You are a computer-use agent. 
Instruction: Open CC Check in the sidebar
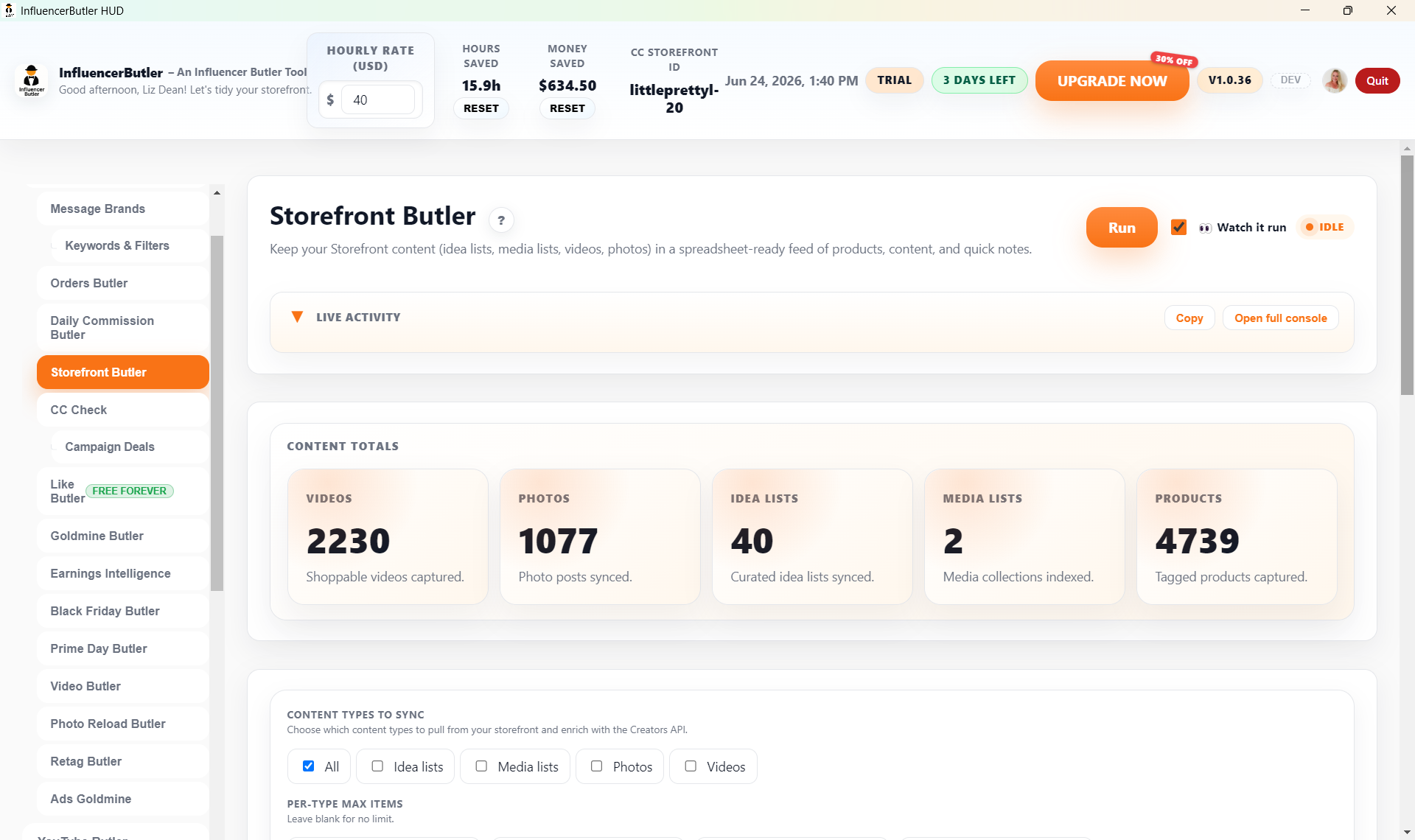click(x=122, y=410)
